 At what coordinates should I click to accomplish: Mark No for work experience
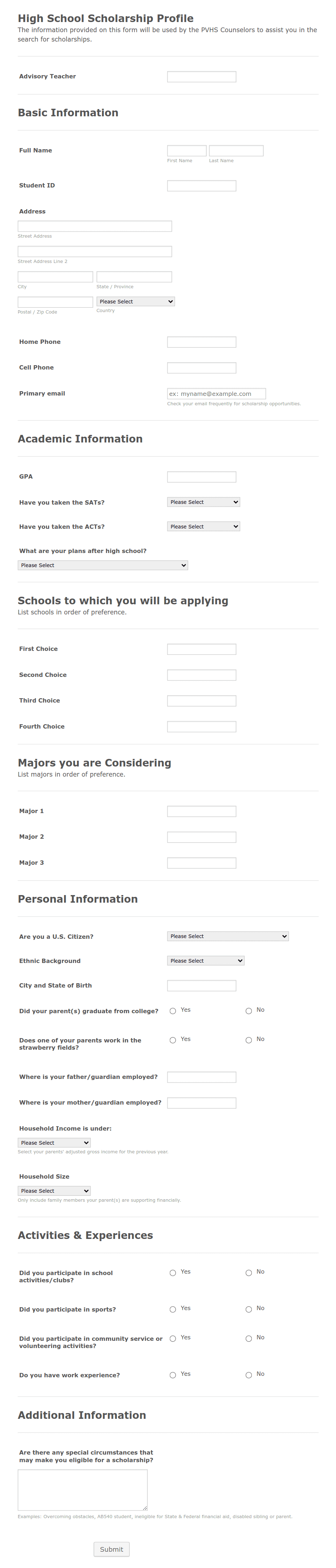point(248,1374)
